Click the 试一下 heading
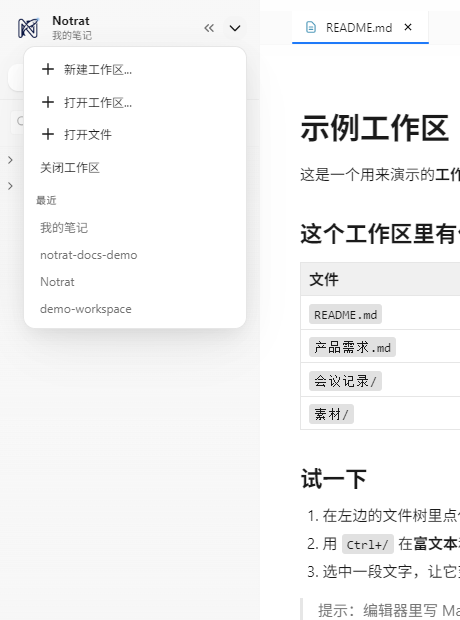Image resolution: width=460 pixels, height=620 pixels. (x=334, y=479)
